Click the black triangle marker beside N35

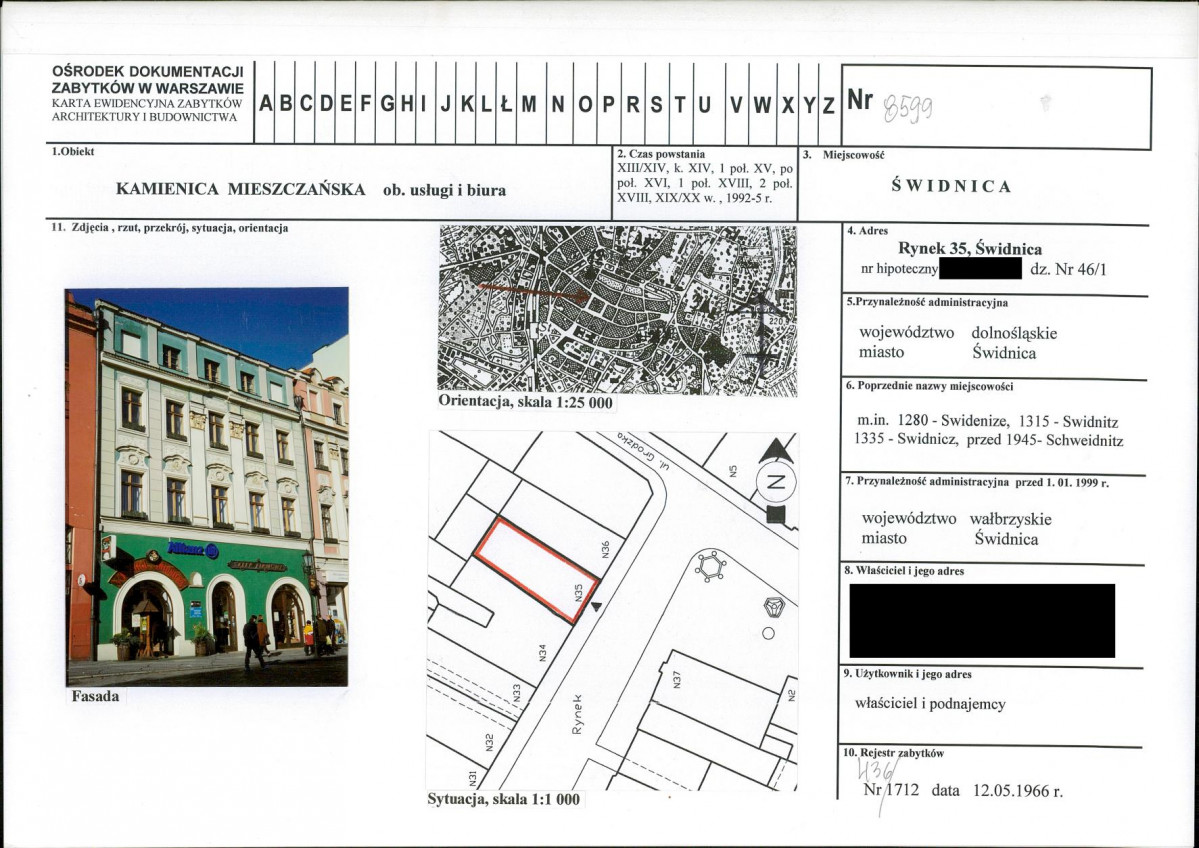pos(597,606)
